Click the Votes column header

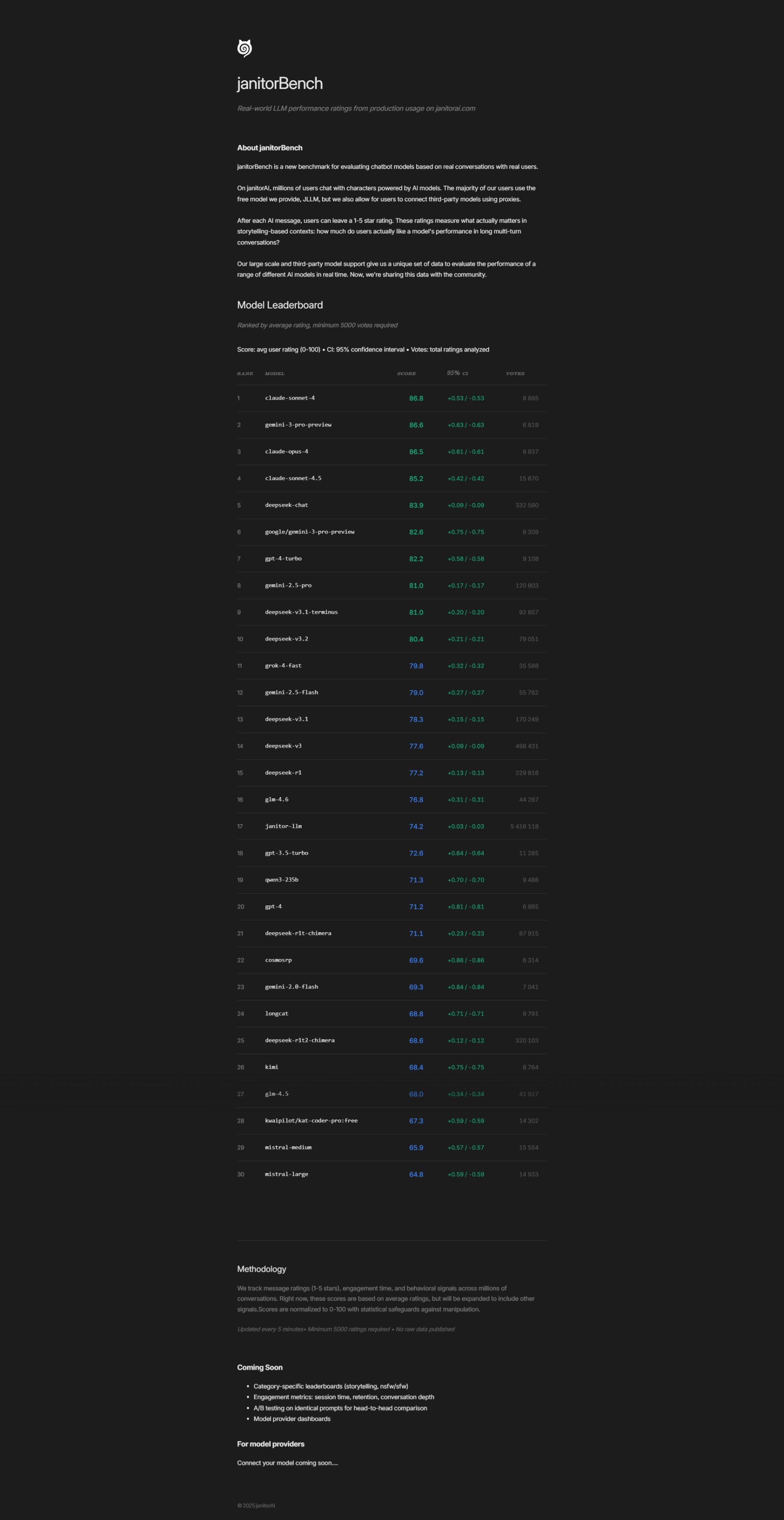515,373
